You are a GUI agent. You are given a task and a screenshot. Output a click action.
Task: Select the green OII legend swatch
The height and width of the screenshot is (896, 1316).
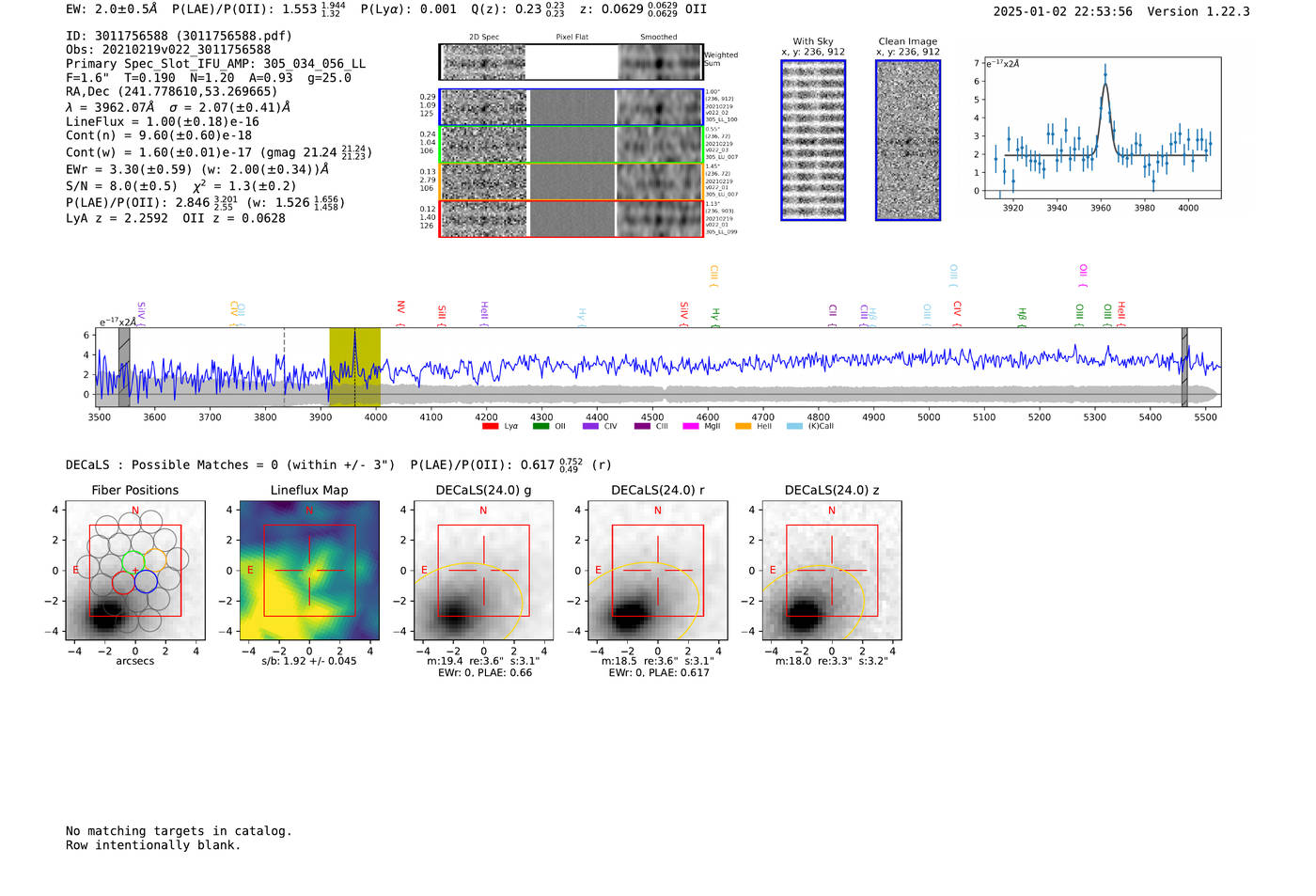[540, 426]
